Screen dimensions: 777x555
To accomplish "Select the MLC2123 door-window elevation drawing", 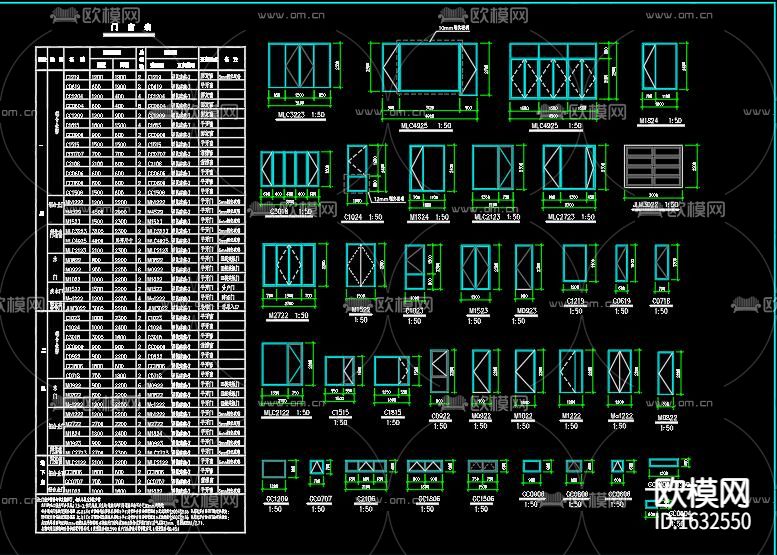I will 493,167.
